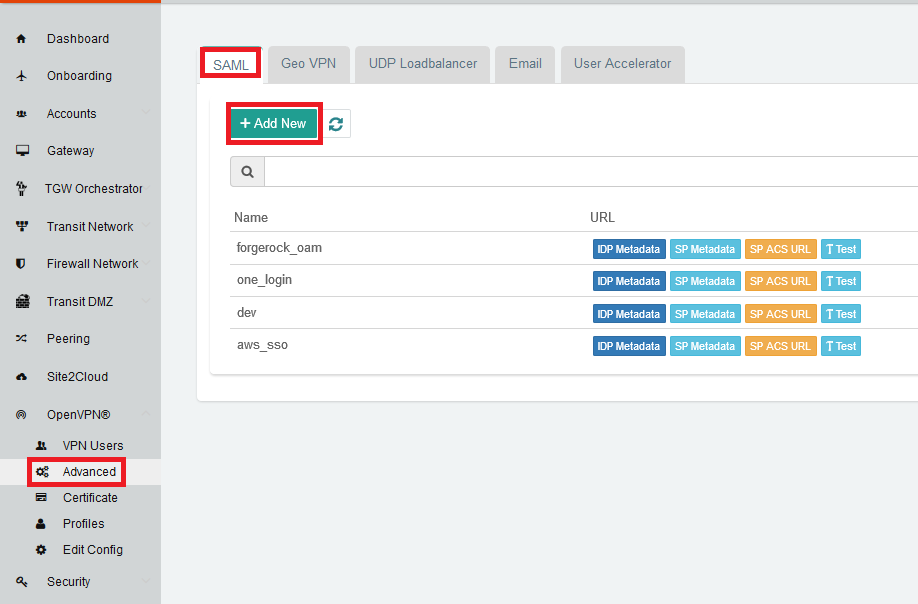Expand the Accounts sidebar section
The image size is (918, 604).
(x=146, y=113)
